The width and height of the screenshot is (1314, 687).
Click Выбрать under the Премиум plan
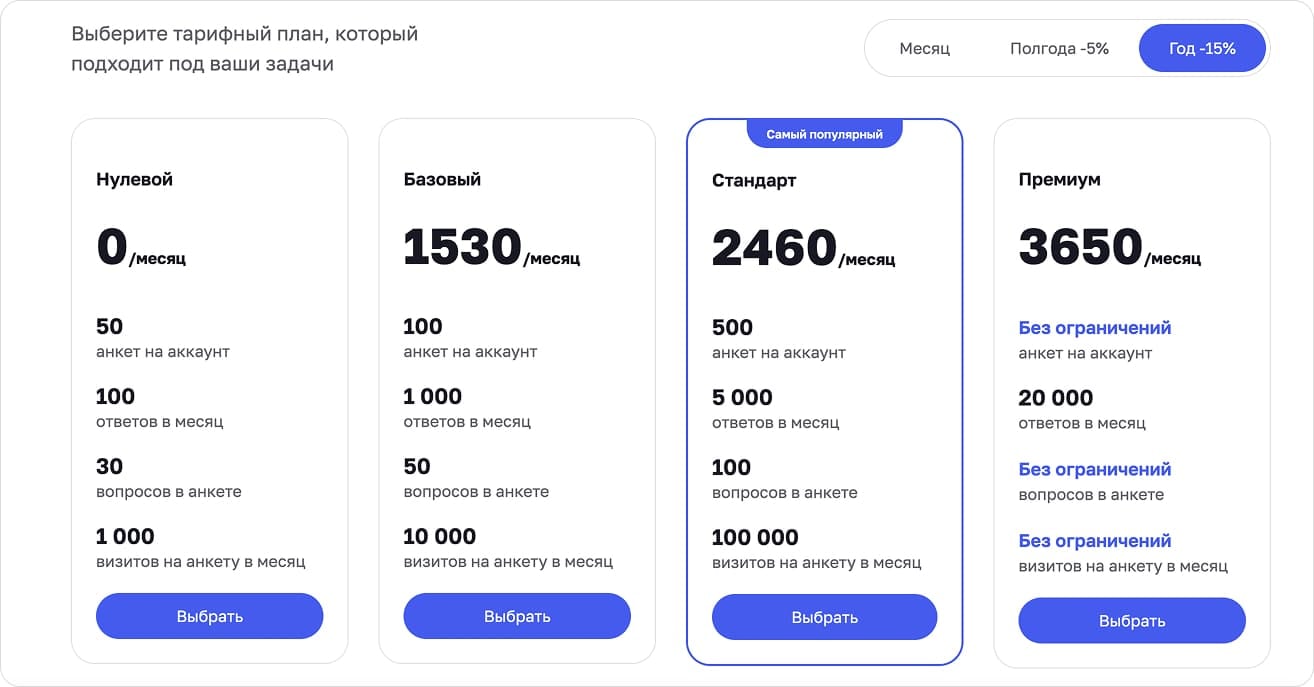(1131, 620)
